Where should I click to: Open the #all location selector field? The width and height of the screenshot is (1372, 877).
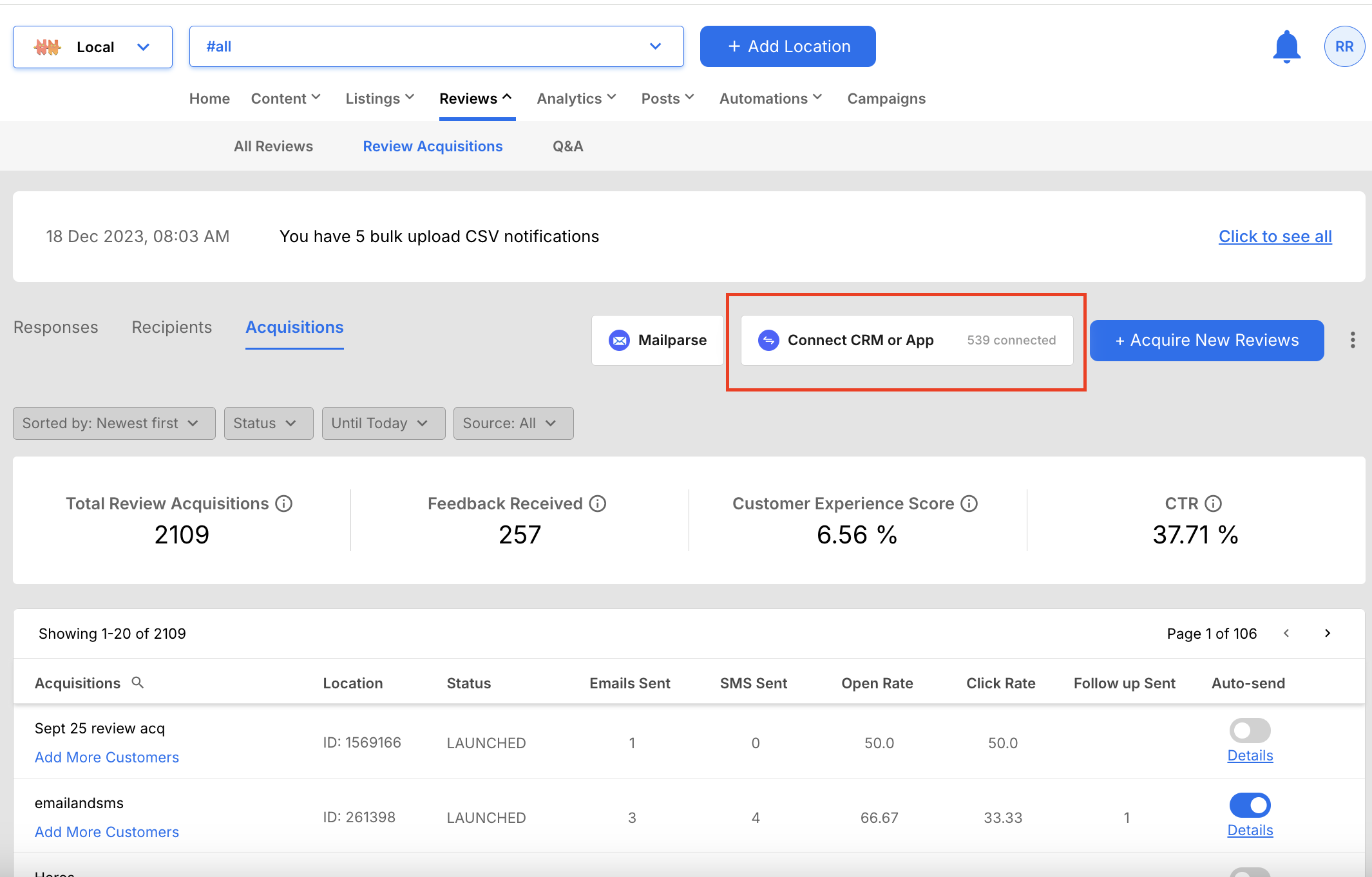(x=436, y=46)
